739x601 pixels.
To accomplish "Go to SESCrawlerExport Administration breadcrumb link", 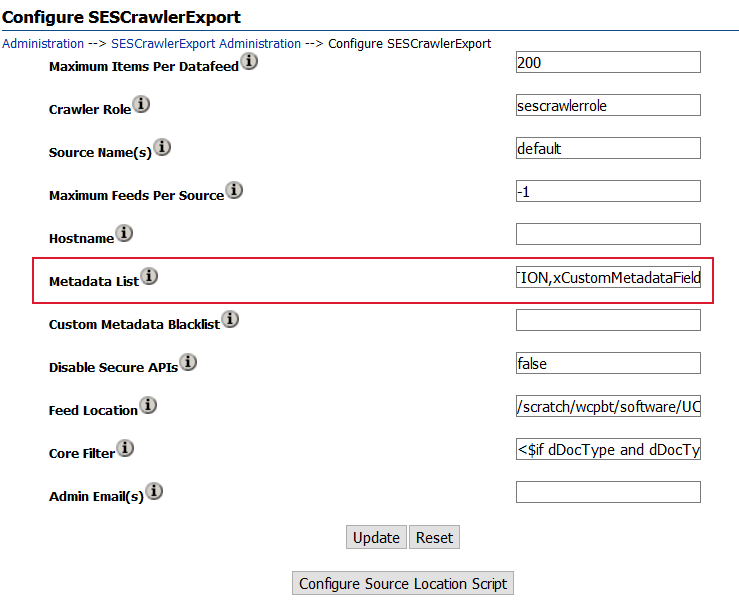I will (x=206, y=43).
